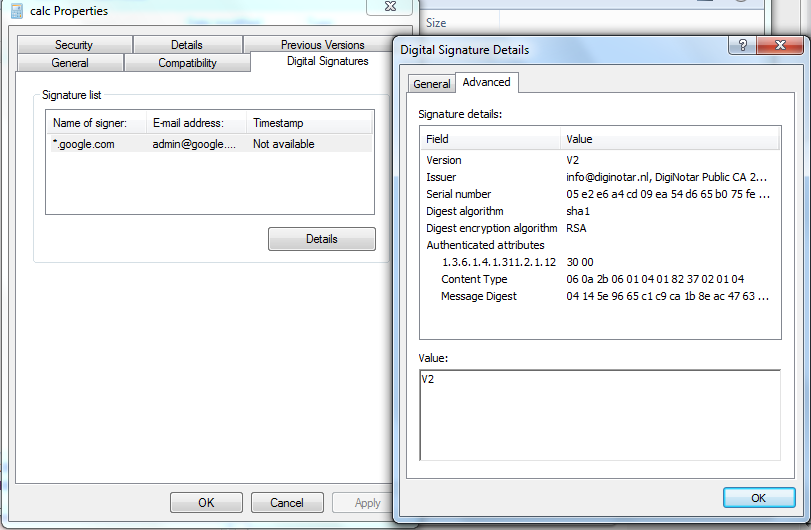
Task: Click the serial number value 05 e2 e6 a4
Action: pyautogui.click(x=668, y=194)
